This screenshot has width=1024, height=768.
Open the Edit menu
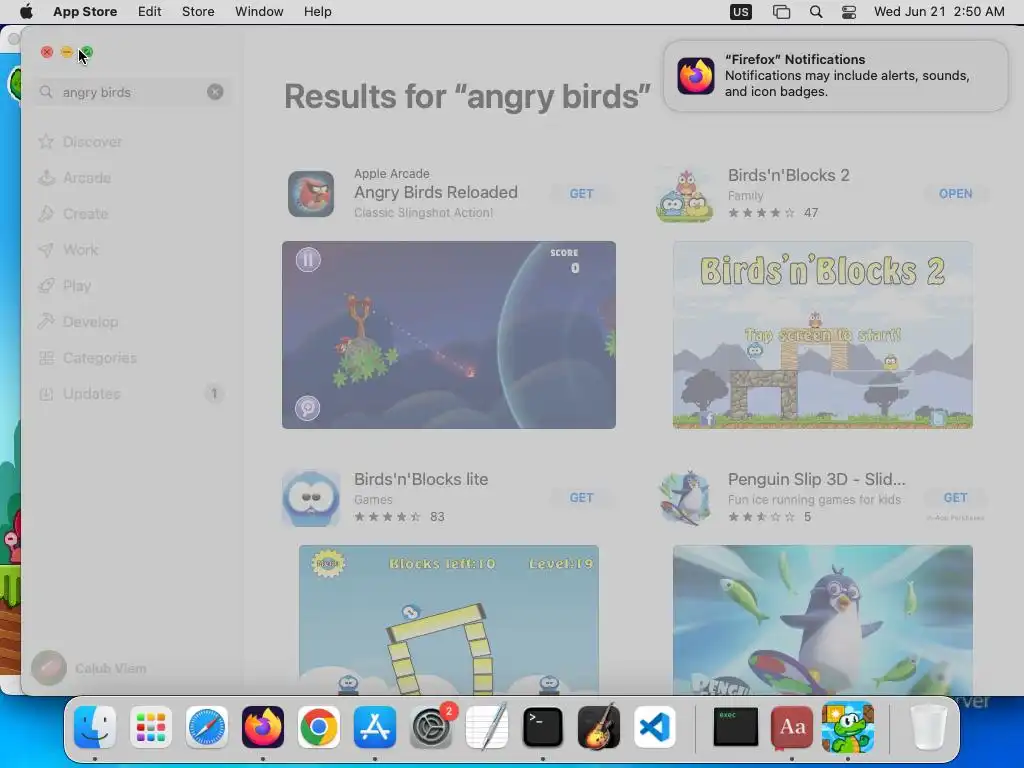pos(150,12)
